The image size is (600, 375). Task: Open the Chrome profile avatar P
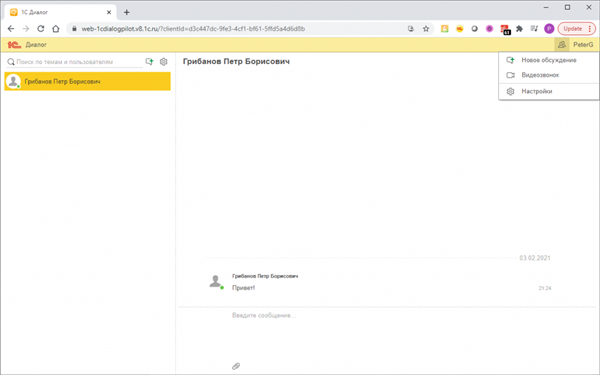549,29
